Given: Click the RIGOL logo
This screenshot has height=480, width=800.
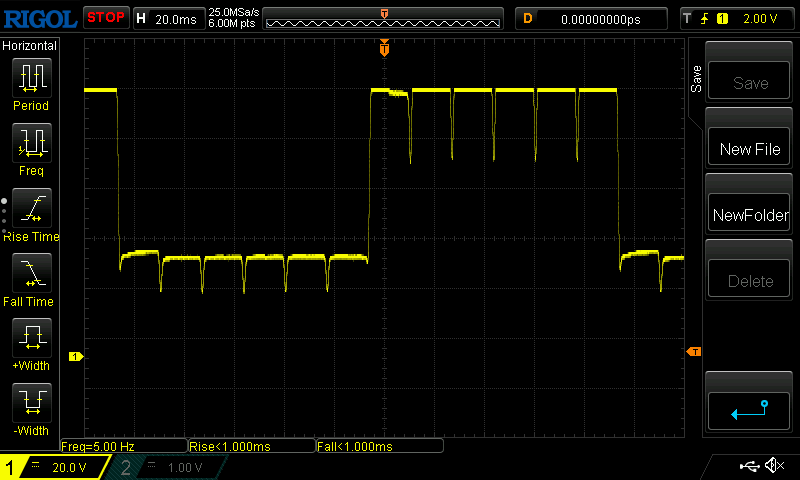Looking at the screenshot, I should 40,19.
